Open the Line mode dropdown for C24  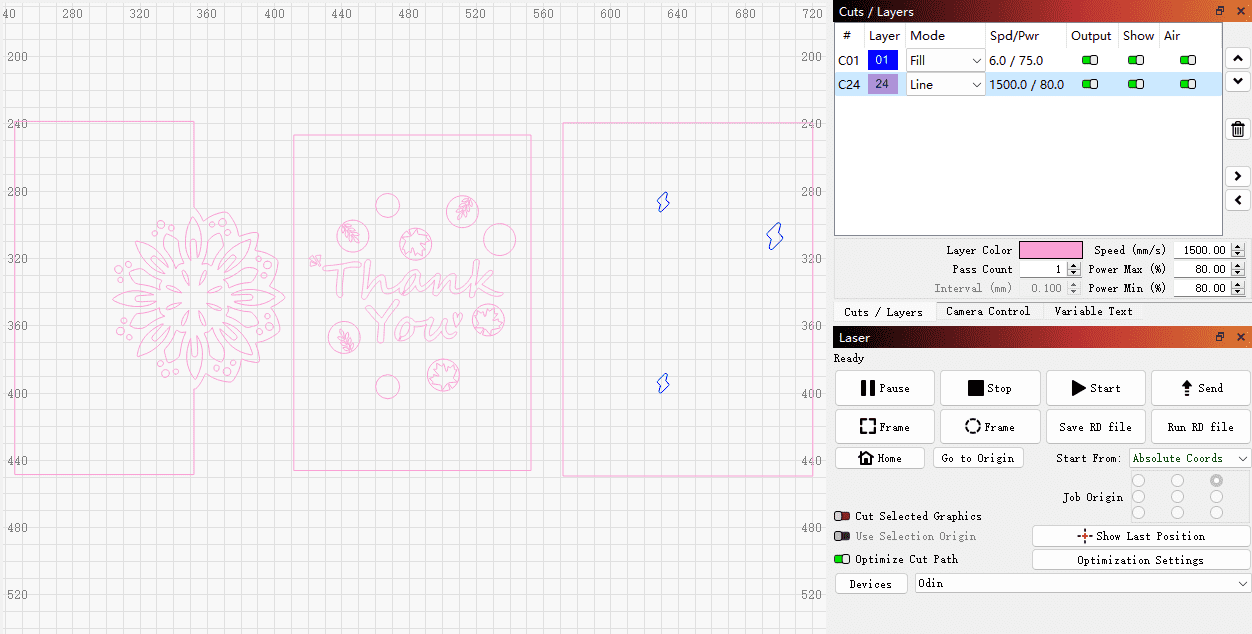tap(946, 85)
